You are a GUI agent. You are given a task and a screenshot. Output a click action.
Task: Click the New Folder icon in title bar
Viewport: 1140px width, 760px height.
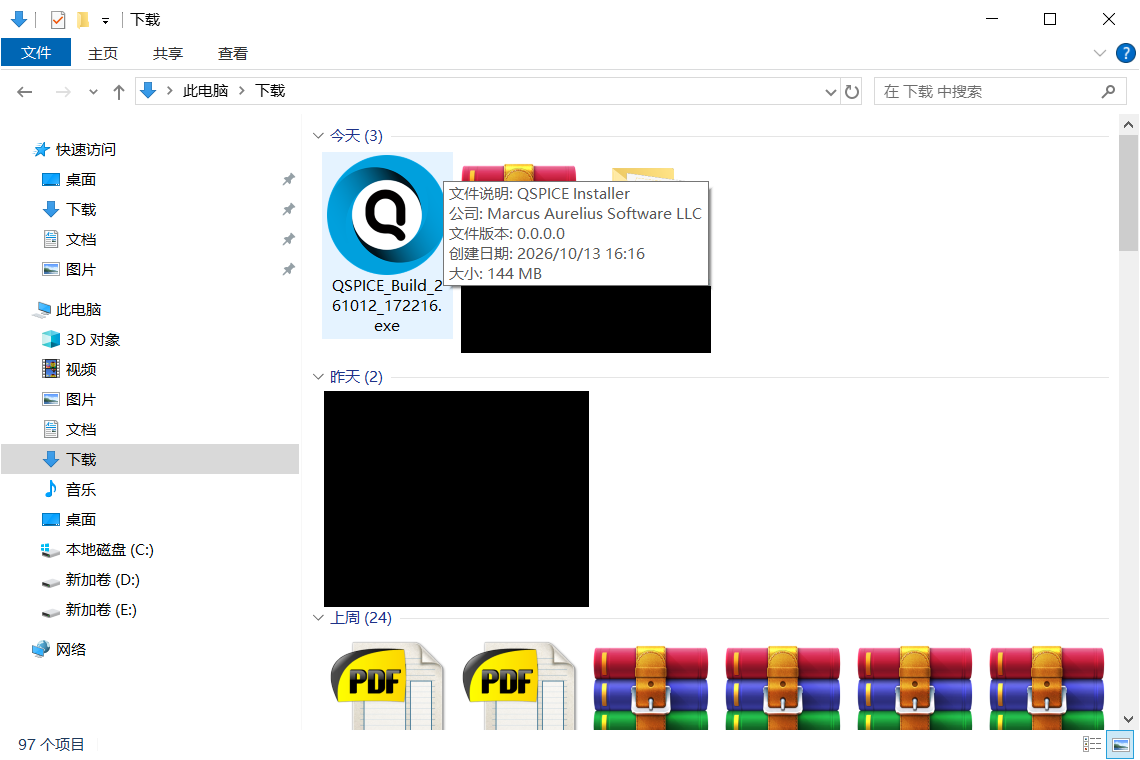point(84,20)
